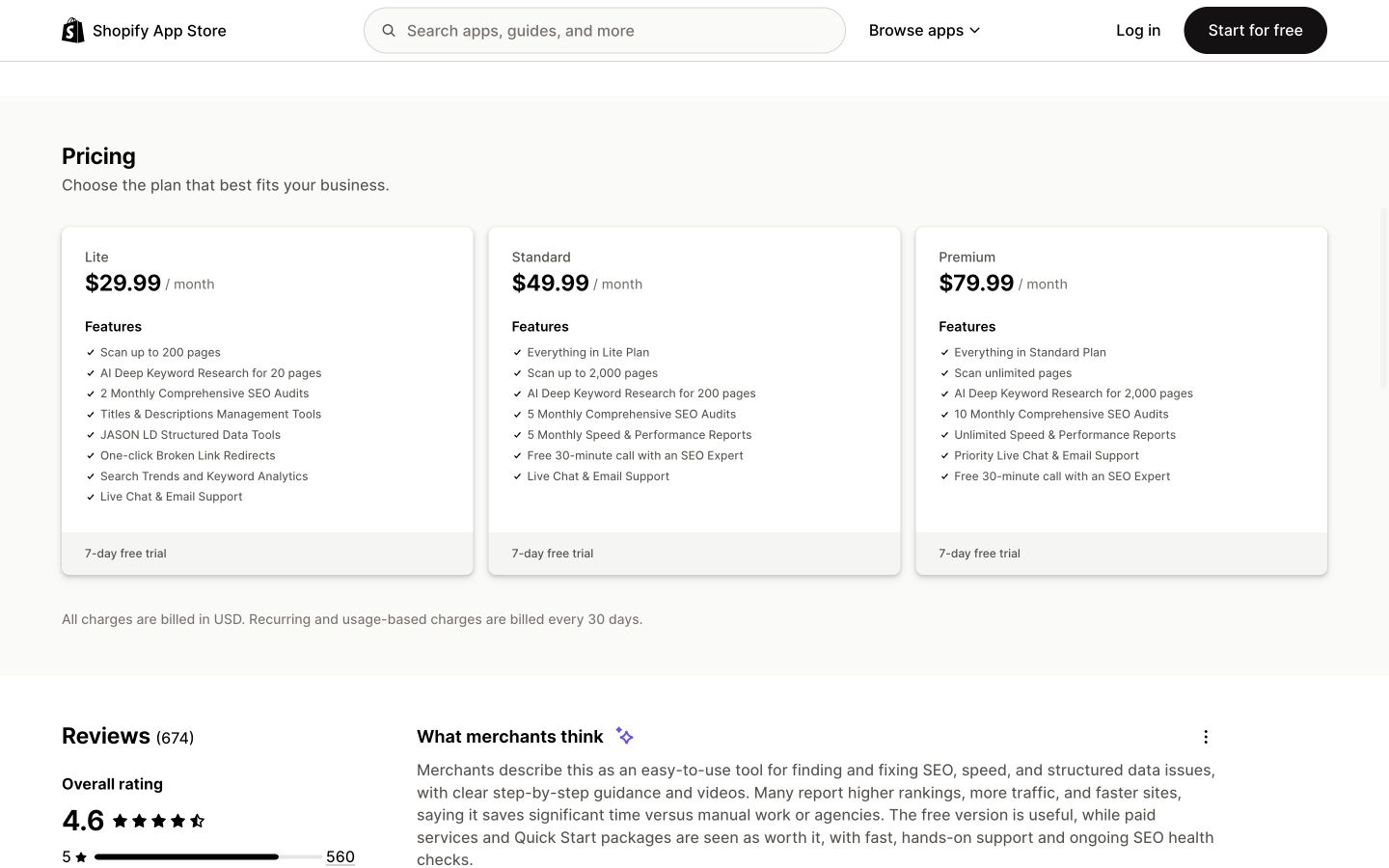Image resolution: width=1389 pixels, height=868 pixels.
Task: Click the search magnifier icon
Action: (389, 31)
